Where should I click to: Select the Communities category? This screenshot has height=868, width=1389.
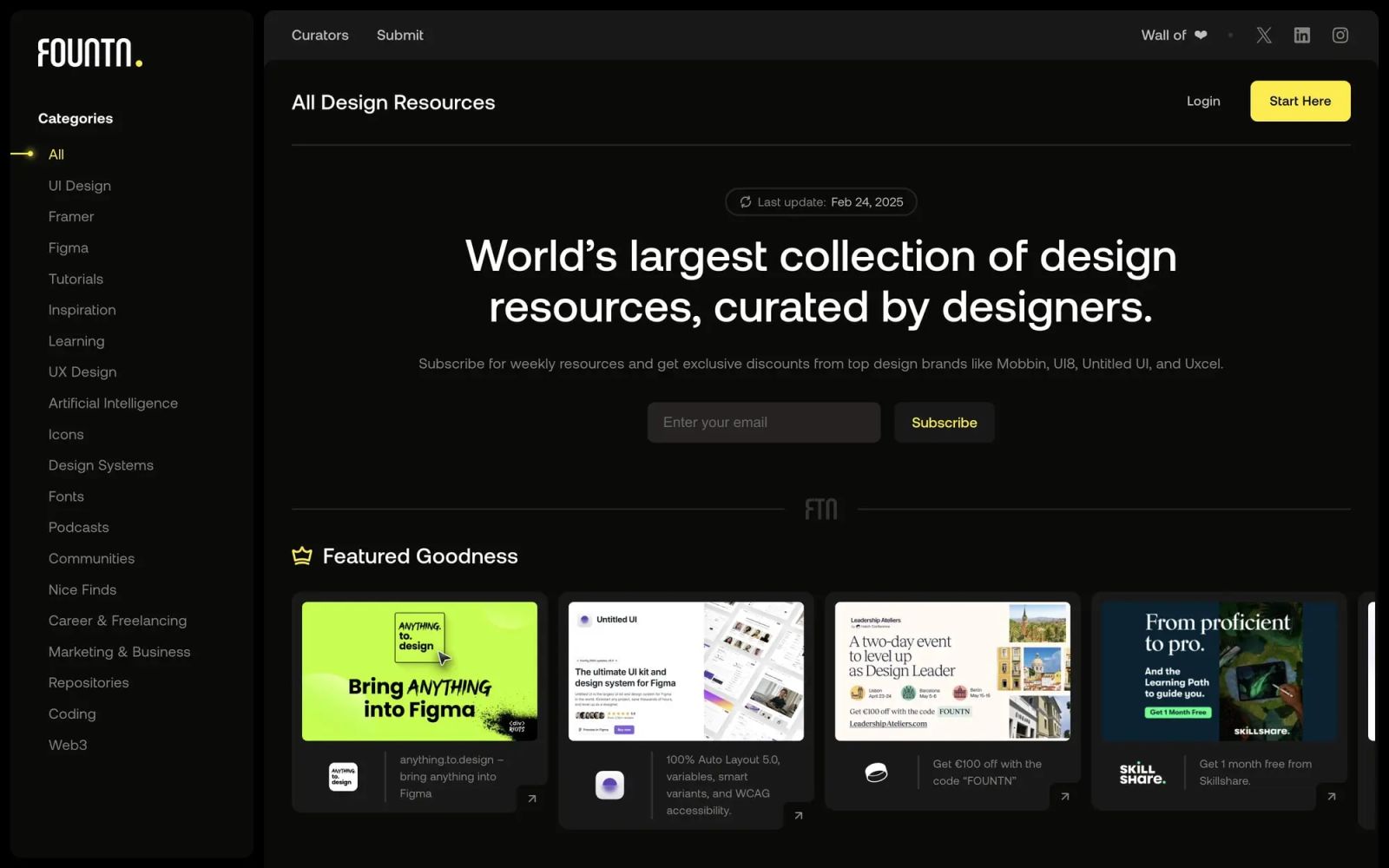pyautogui.click(x=92, y=559)
